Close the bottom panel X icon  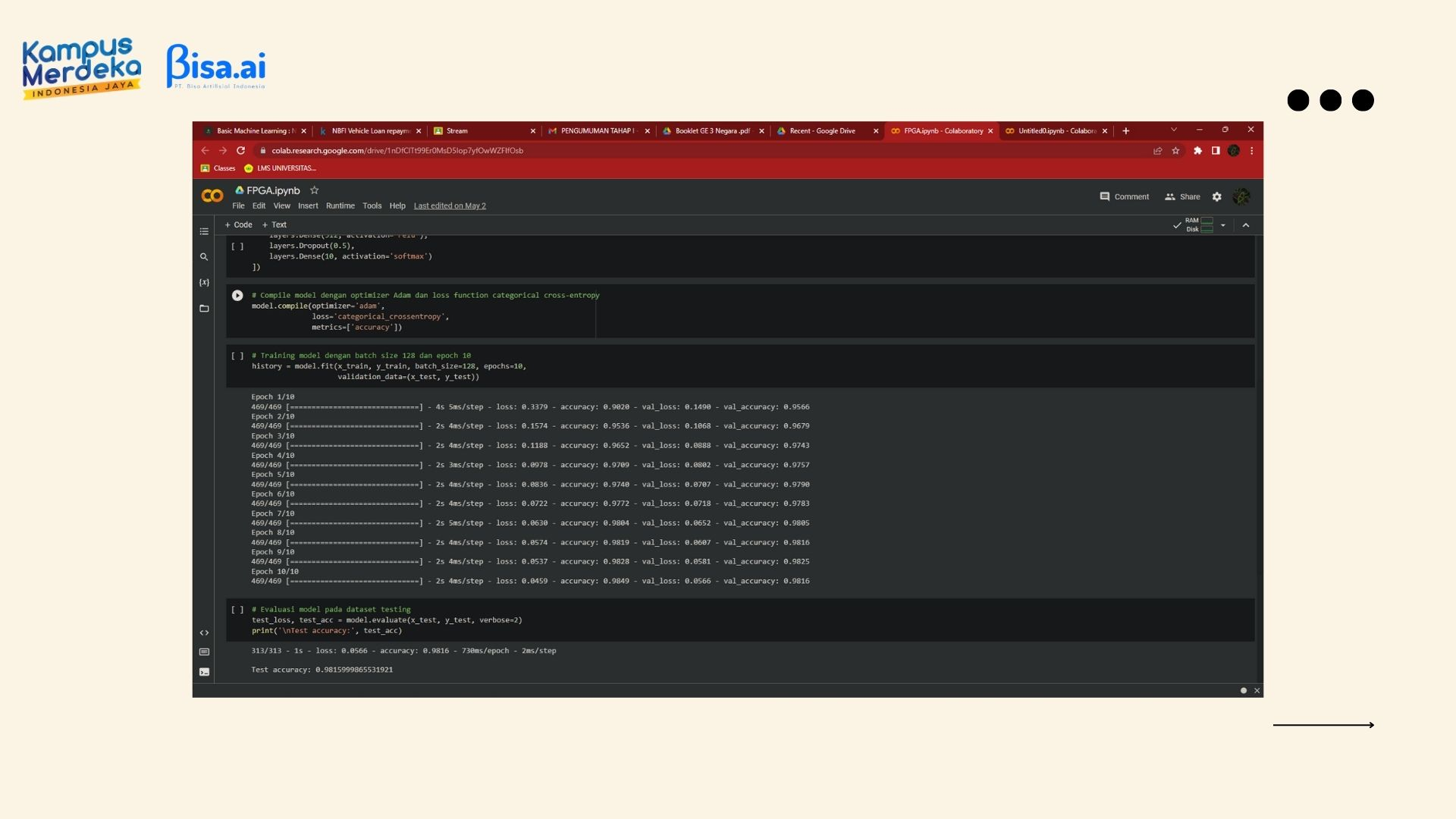[x=1257, y=691]
